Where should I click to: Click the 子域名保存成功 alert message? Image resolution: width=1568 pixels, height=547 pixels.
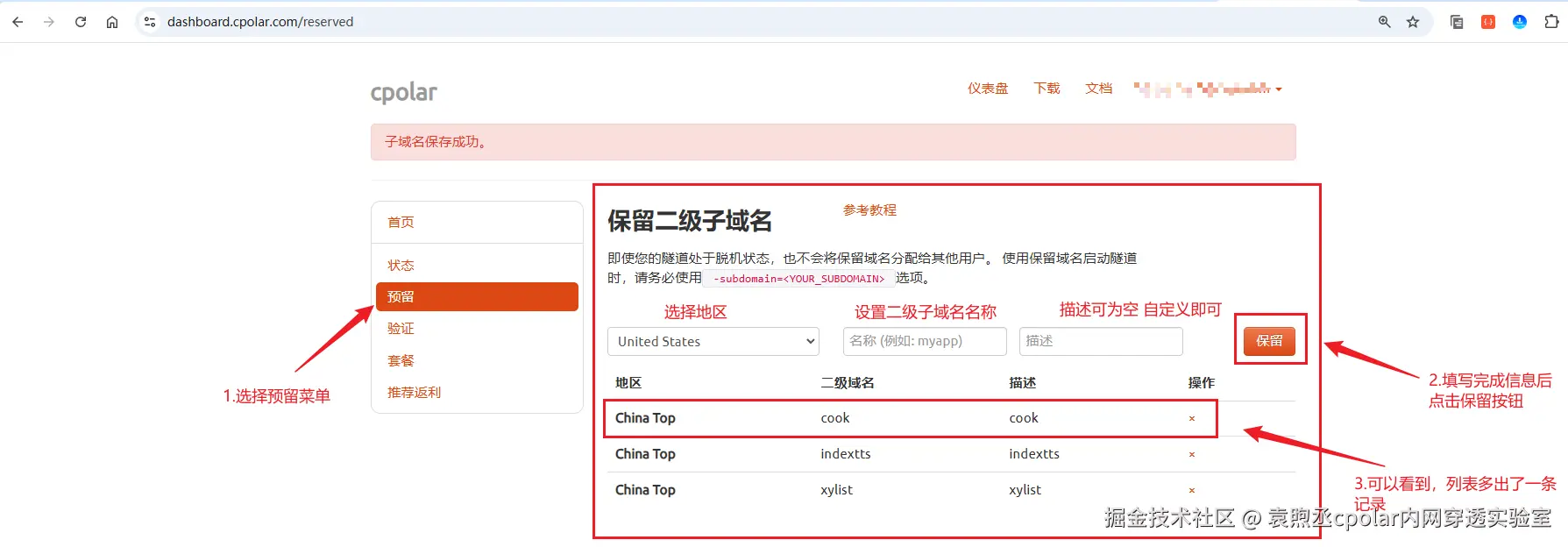tap(833, 142)
